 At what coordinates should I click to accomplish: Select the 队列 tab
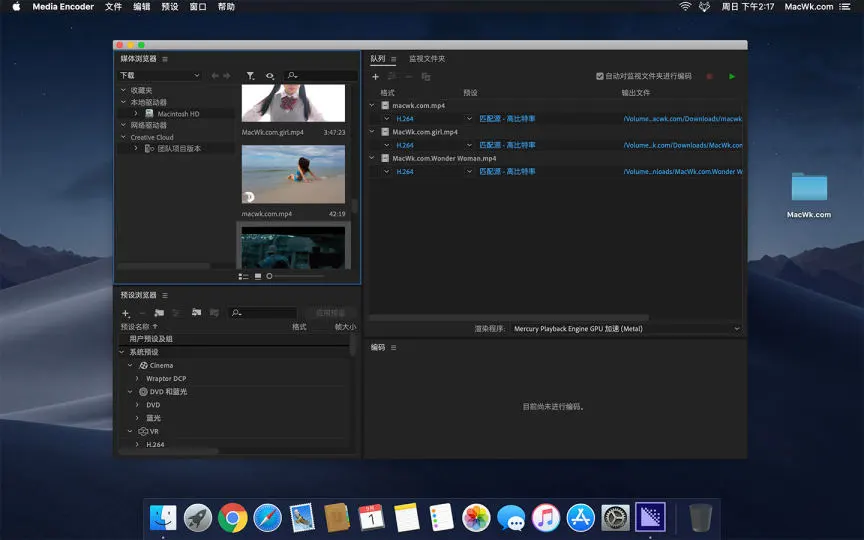pos(378,58)
